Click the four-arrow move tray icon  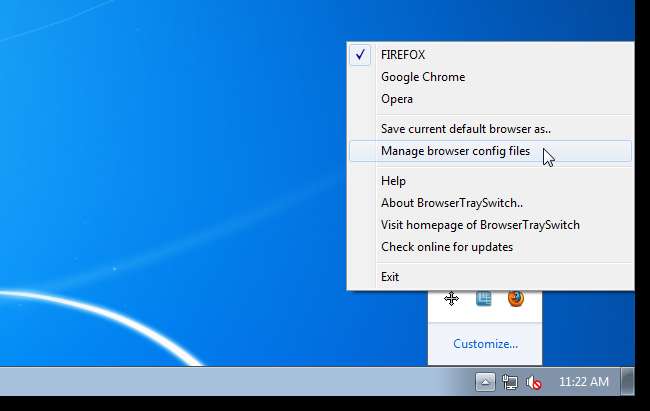point(451,299)
